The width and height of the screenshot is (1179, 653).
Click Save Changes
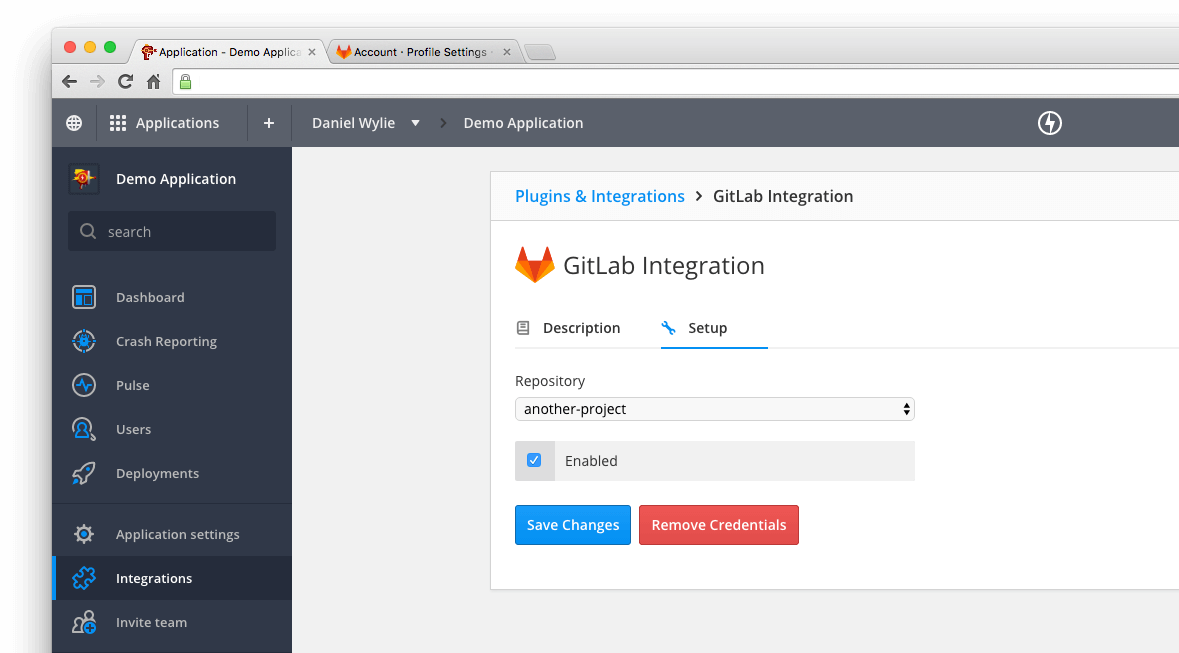572,524
